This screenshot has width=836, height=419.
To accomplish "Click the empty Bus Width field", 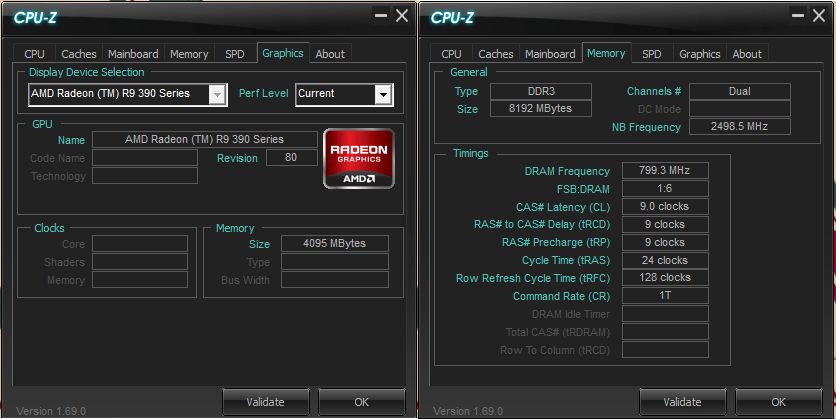I will click(335, 280).
